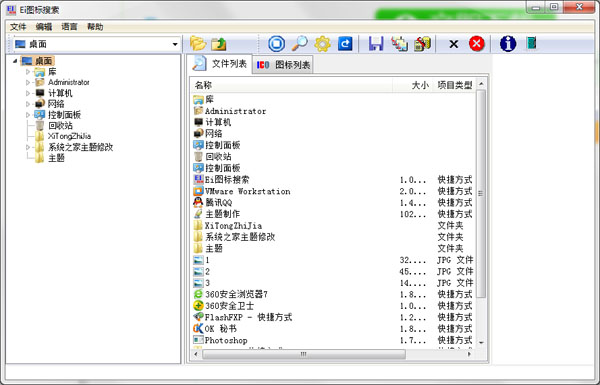Screen dimensions: 600x385
Task: Select 库 in the file list
Action: (334, 100)
